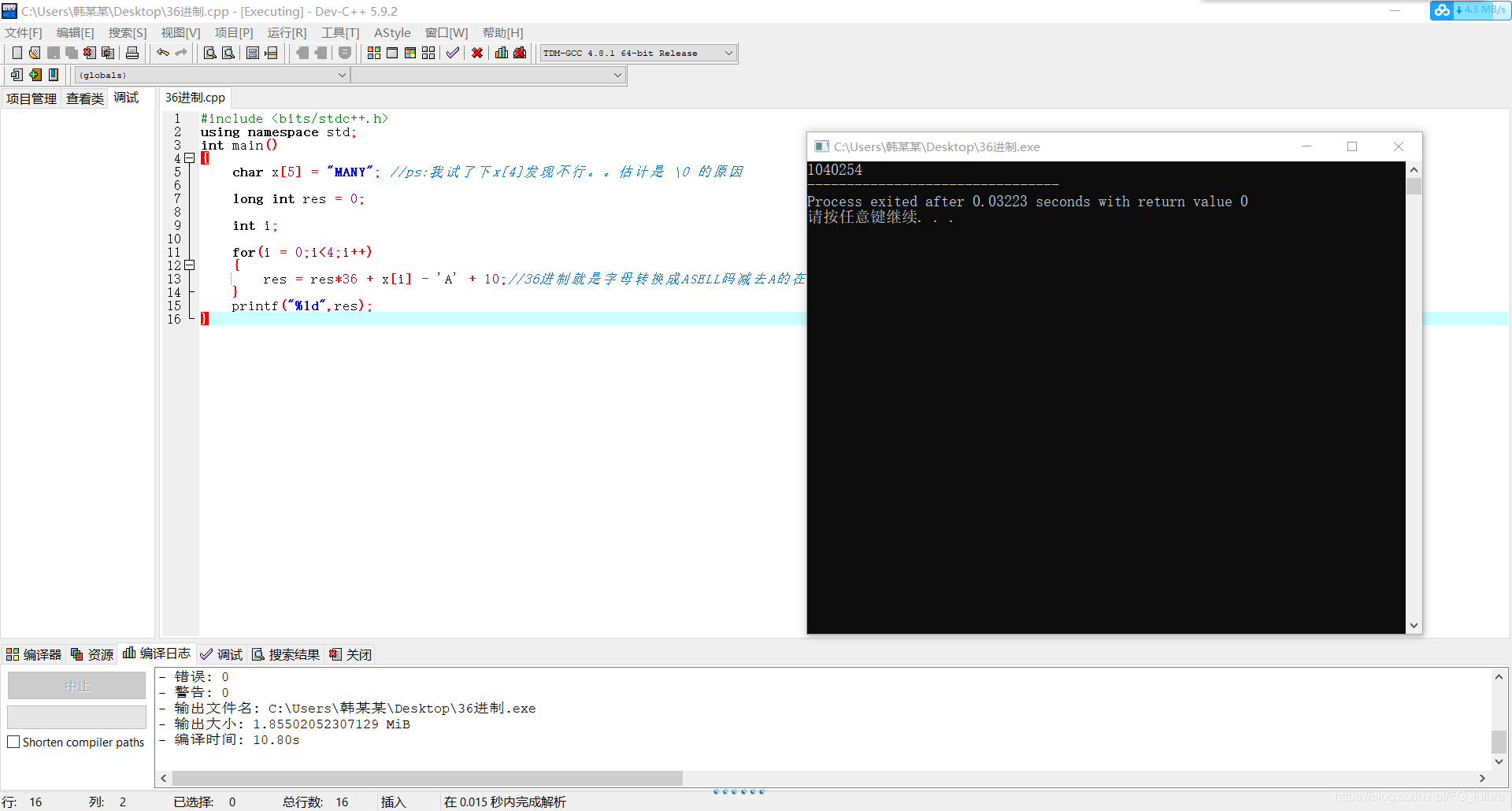Image resolution: width=1512 pixels, height=811 pixels.
Task: Open the 搜索[S] menu
Action: pos(128,32)
